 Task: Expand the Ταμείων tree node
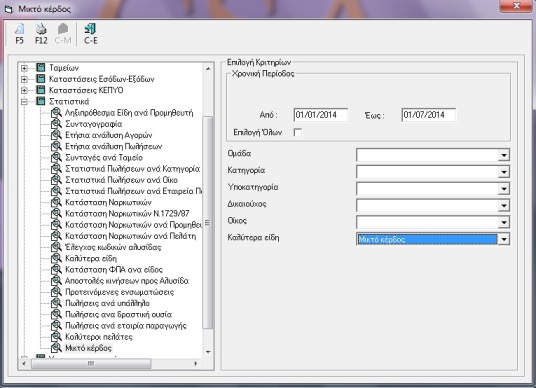point(24,68)
